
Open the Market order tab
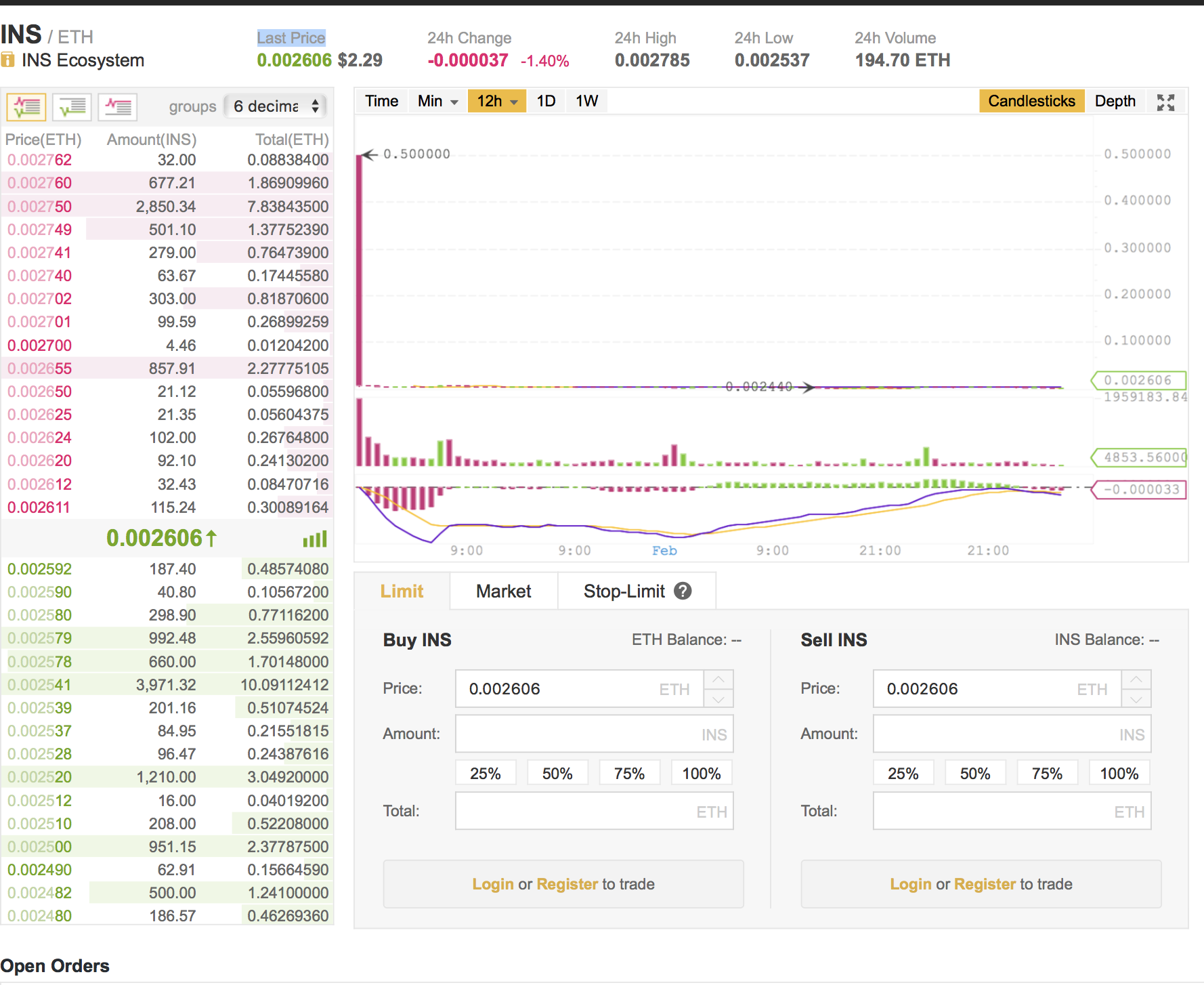click(x=503, y=591)
